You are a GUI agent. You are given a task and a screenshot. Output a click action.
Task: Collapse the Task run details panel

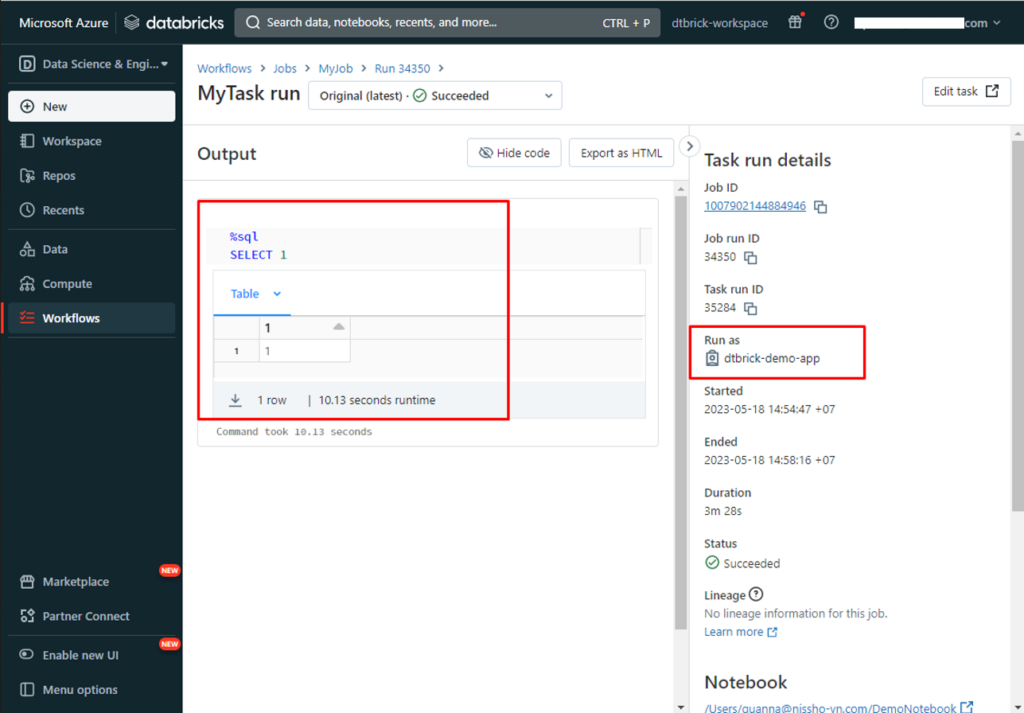click(688, 147)
